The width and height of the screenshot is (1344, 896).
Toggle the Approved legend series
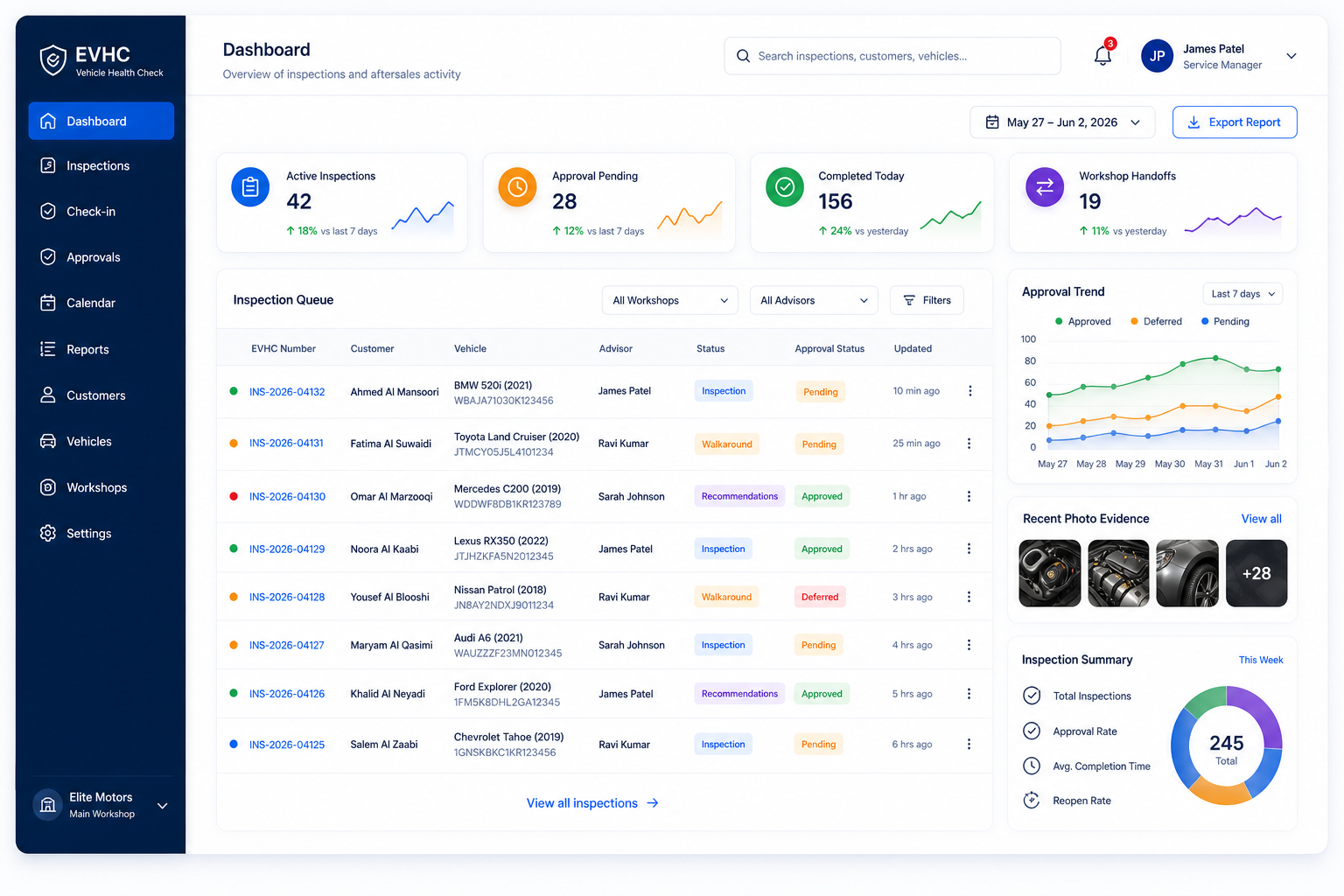pyautogui.click(x=1083, y=321)
